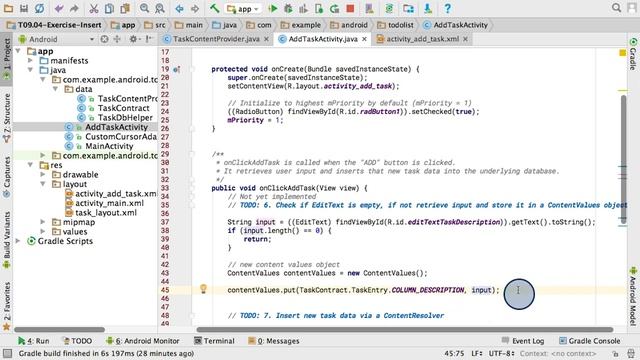Click the Undo arrow icon
640x360 pixels.
click(59, 8)
